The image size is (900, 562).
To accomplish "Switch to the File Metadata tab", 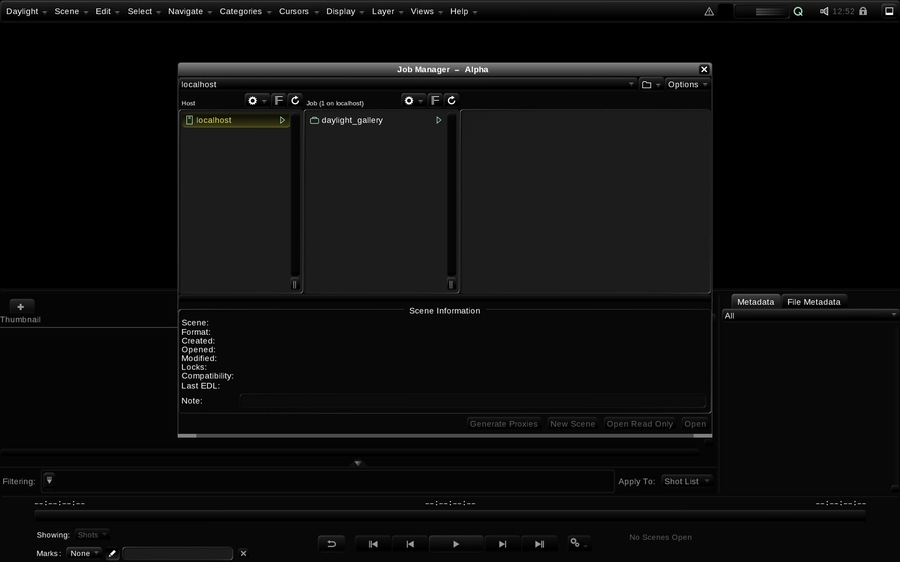I will coord(813,302).
